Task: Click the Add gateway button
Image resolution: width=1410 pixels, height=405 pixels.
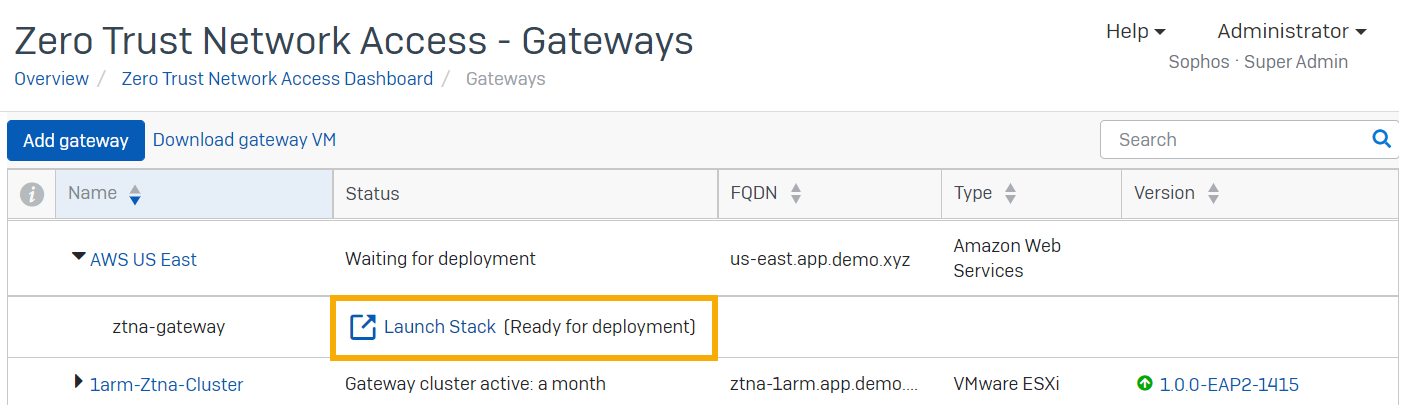Action: [76, 140]
